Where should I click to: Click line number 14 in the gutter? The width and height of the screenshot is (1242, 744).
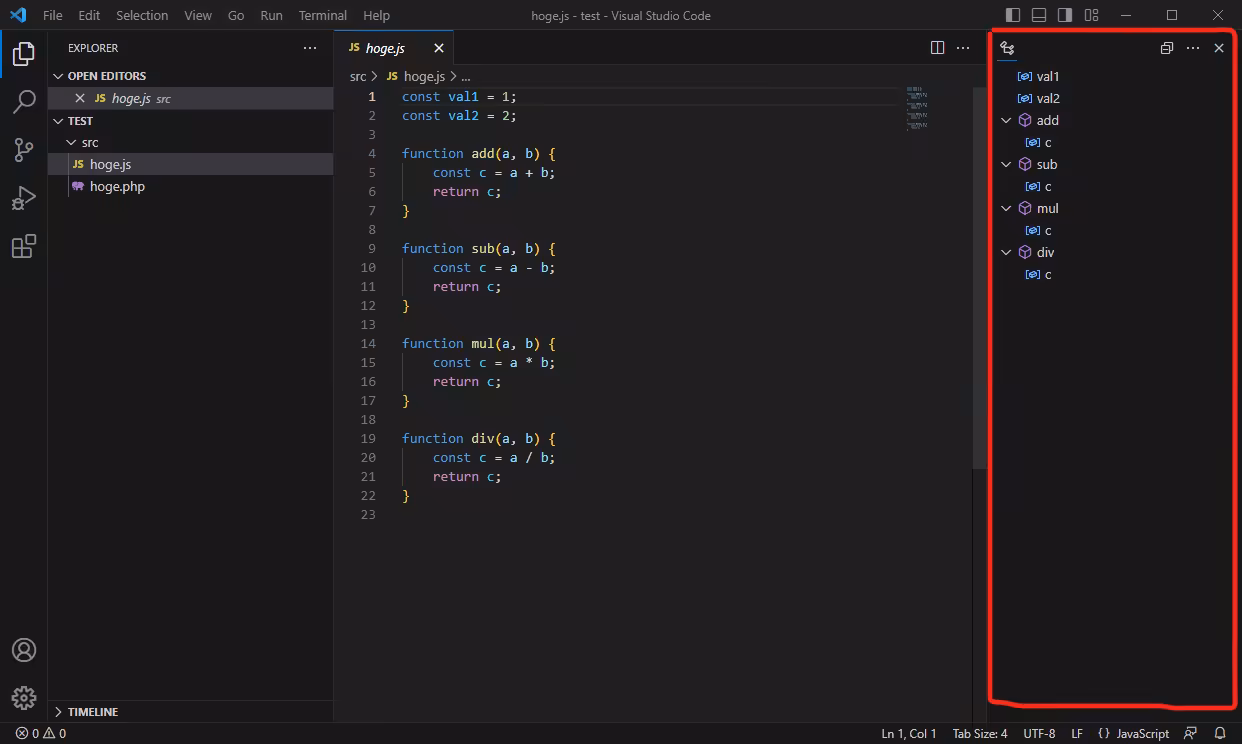pyautogui.click(x=369, y=343)
